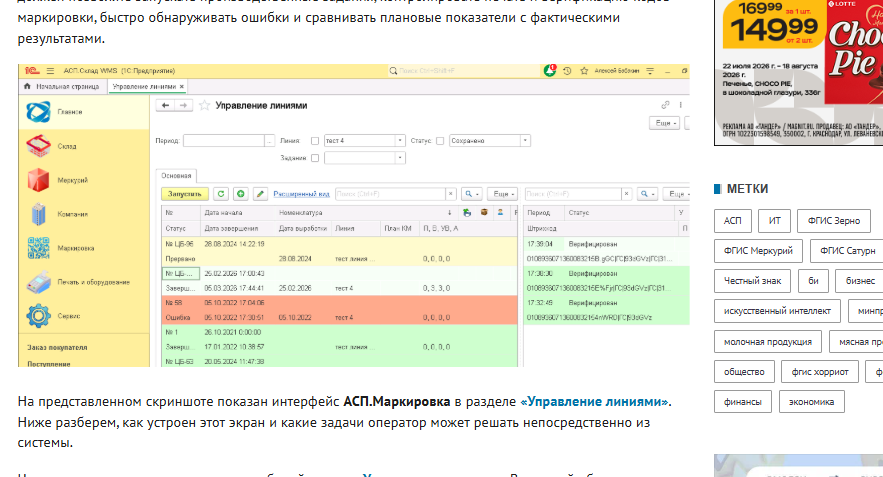The height and width of the screenshot is (477, 883).
Task: Click the green plus add button
Action: click(240, 194)
